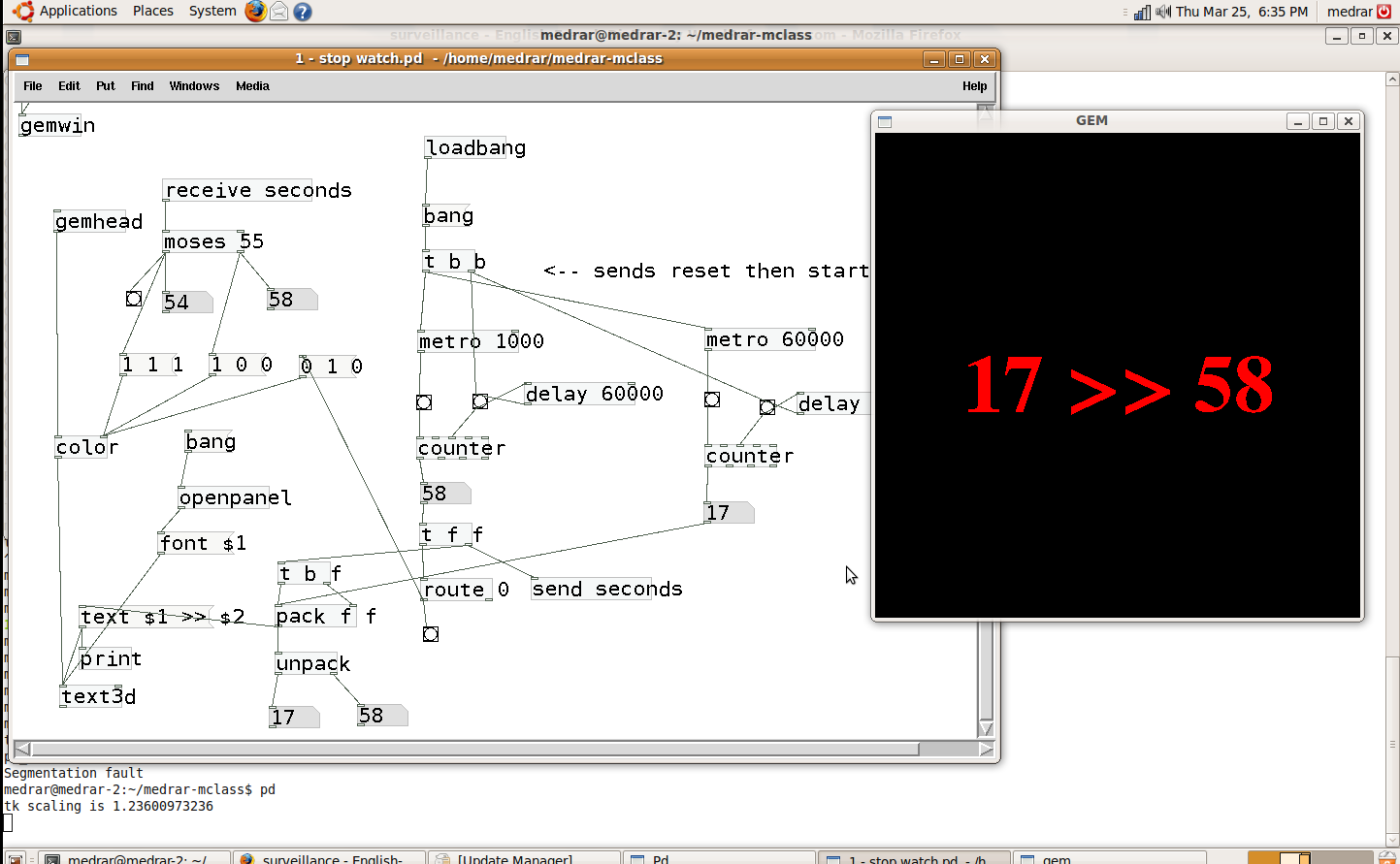
Task: Click the reset-then-start comment text
Action: pos(705,271)
